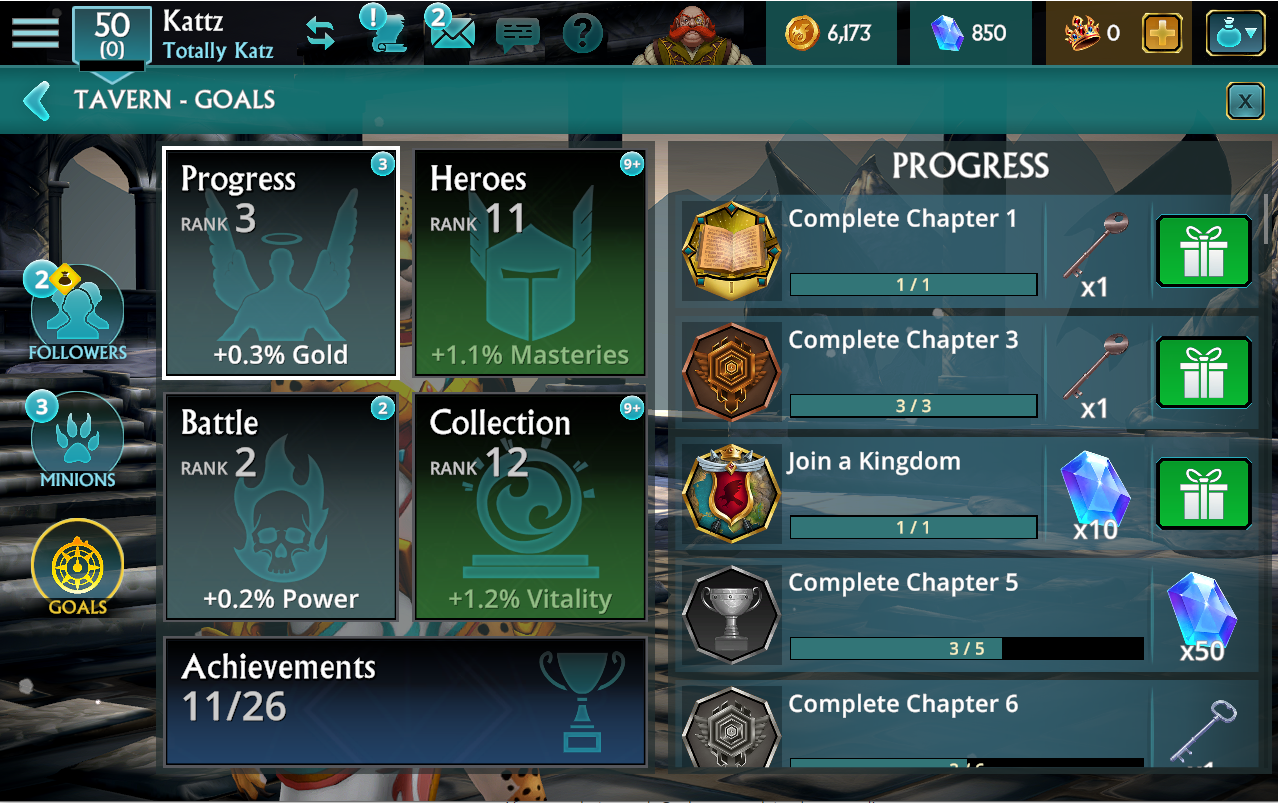1278x803 pixels.
Task: Open the Achievements 11/26 panel
Action: pyautogui.click(x=406, y=702)
